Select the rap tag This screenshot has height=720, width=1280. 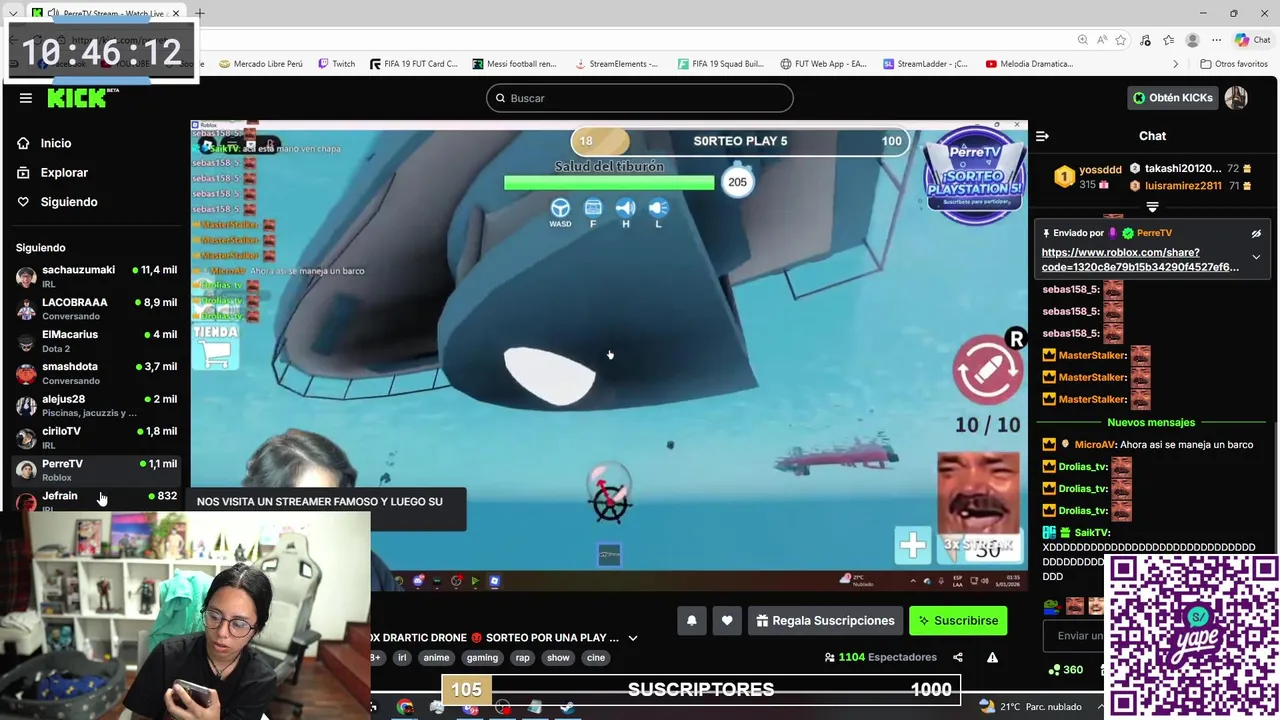pos(522,657)
